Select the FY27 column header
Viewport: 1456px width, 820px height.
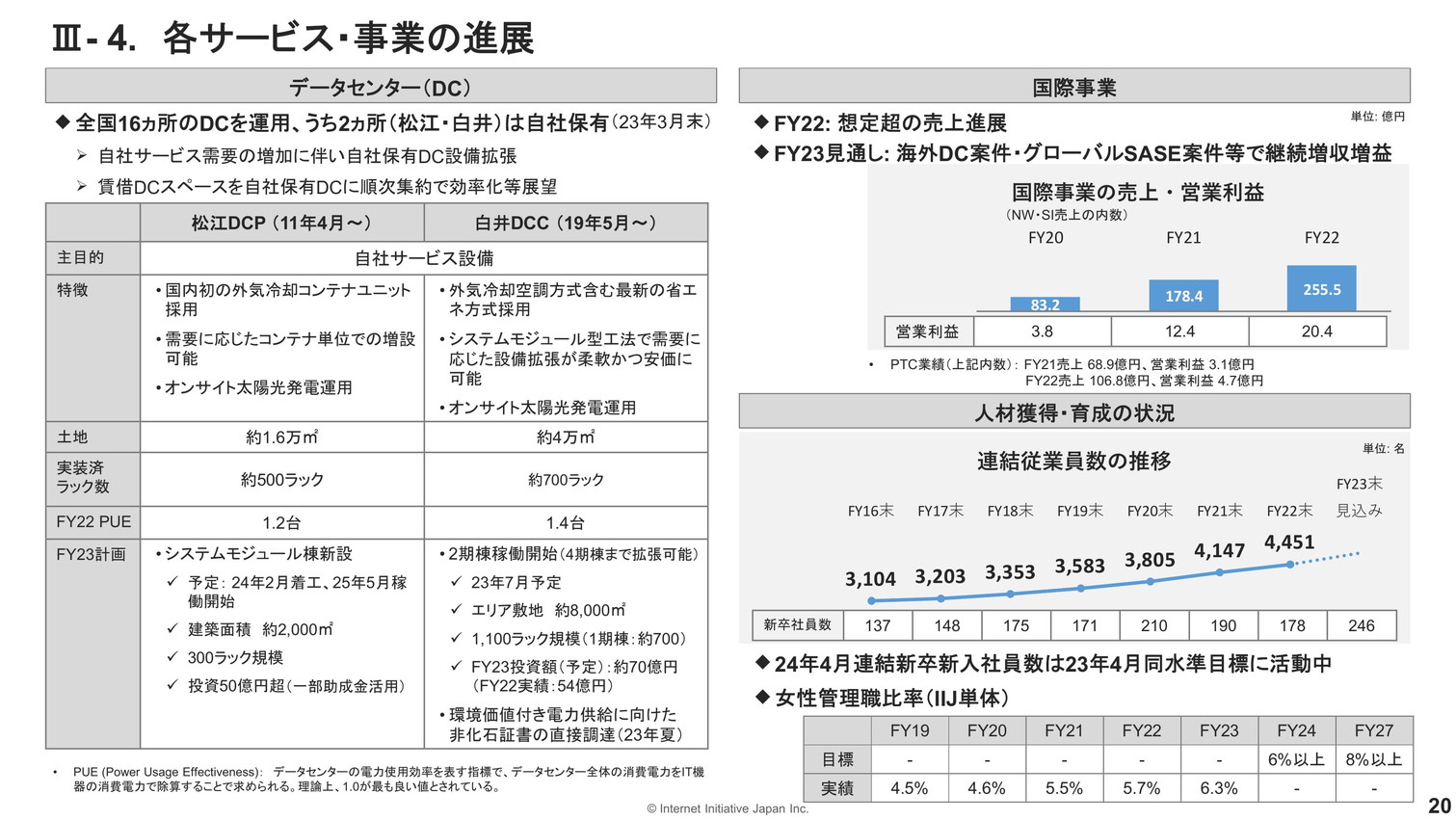point(1374,730)
